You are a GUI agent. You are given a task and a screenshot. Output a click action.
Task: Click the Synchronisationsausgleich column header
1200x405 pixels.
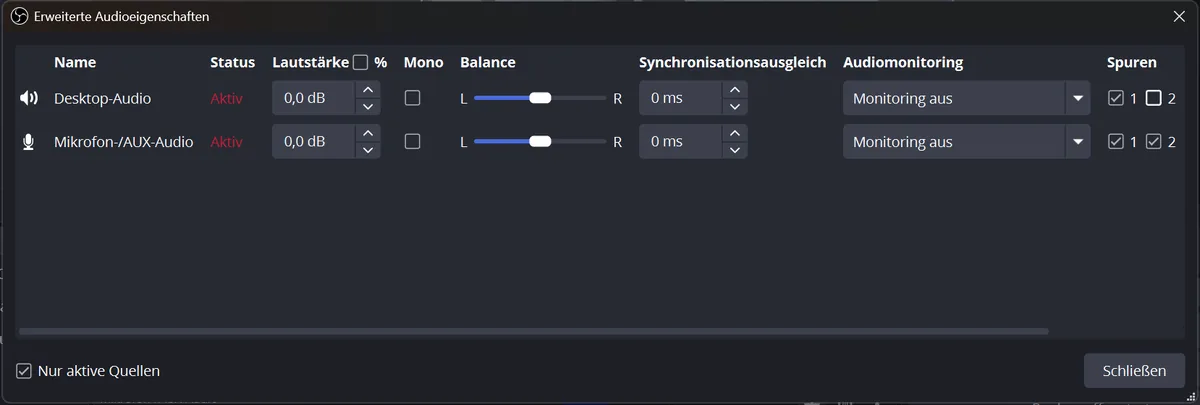pos(733,62)
